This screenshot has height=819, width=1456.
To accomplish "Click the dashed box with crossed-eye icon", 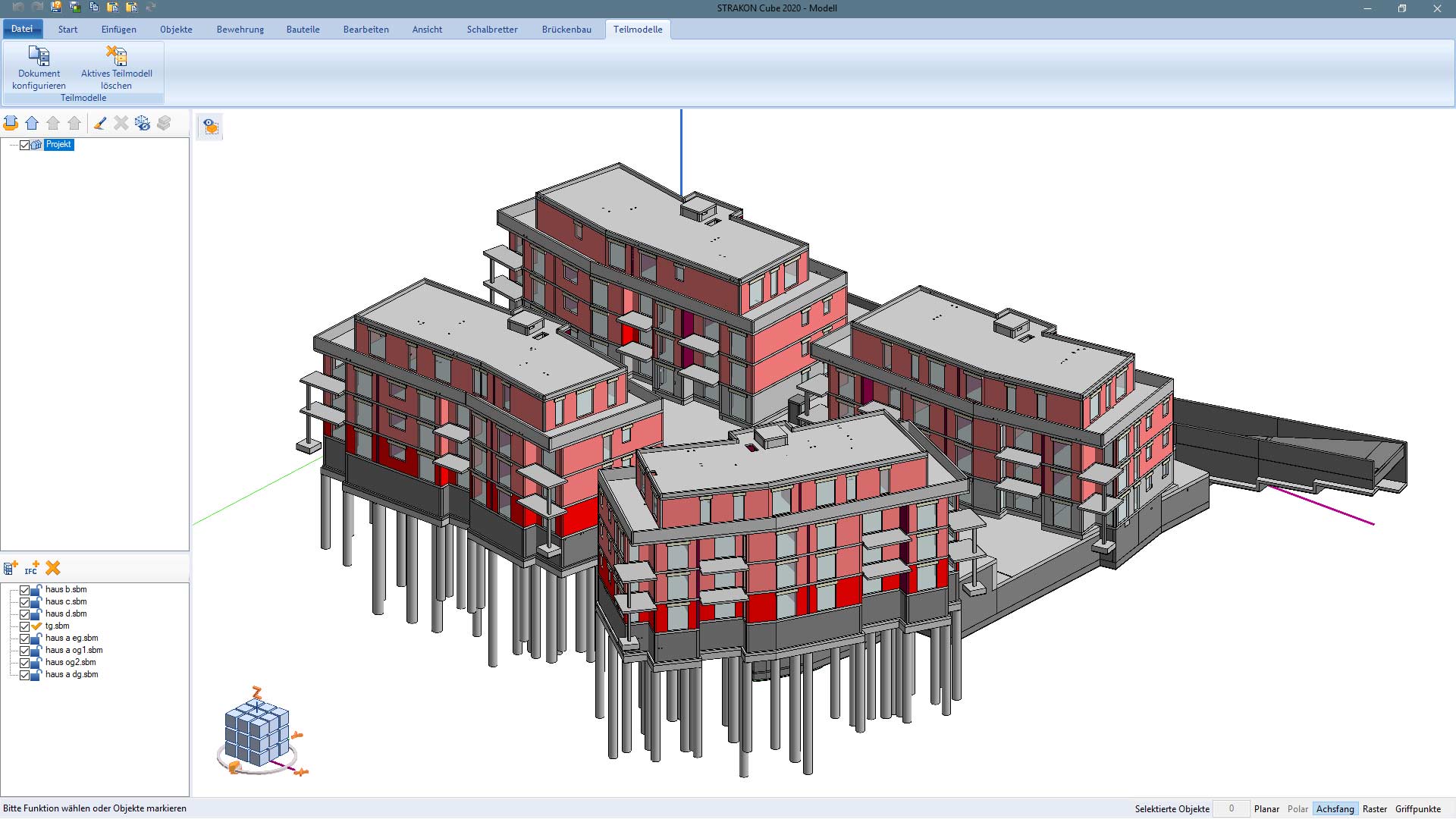I will (x=143, y=123).
